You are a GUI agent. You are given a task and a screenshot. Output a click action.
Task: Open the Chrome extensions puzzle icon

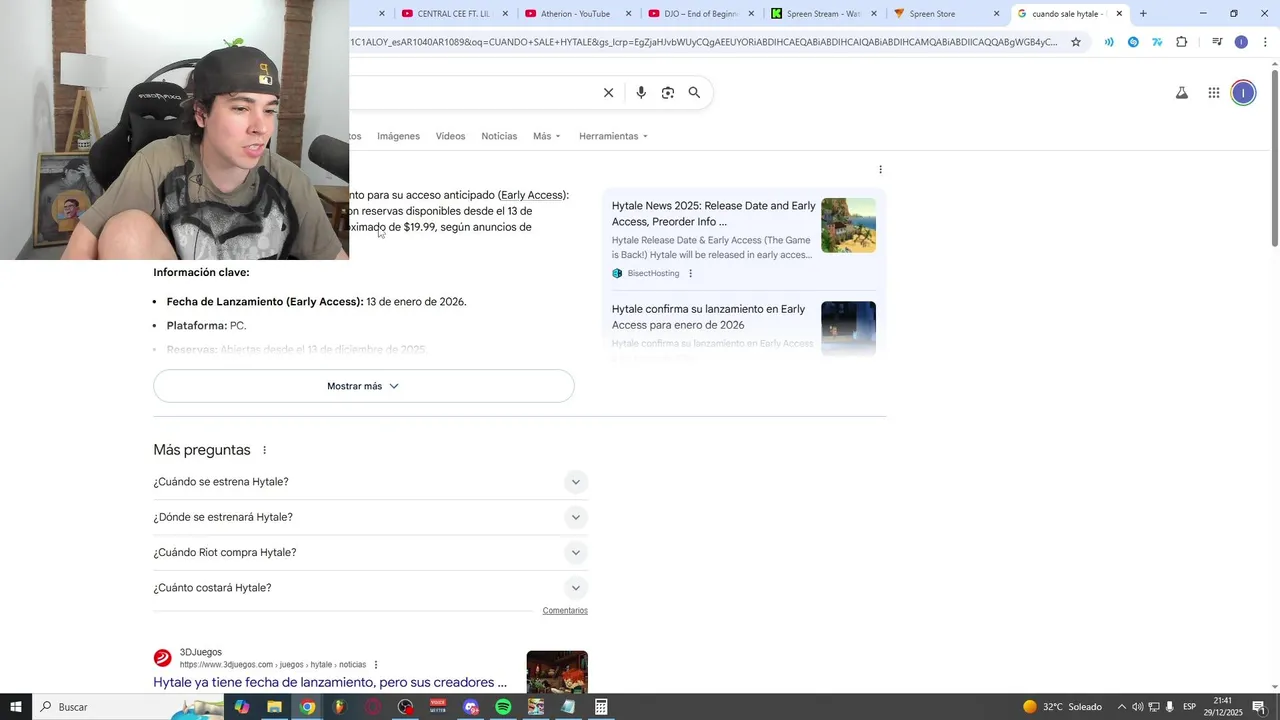[1182, 42]
